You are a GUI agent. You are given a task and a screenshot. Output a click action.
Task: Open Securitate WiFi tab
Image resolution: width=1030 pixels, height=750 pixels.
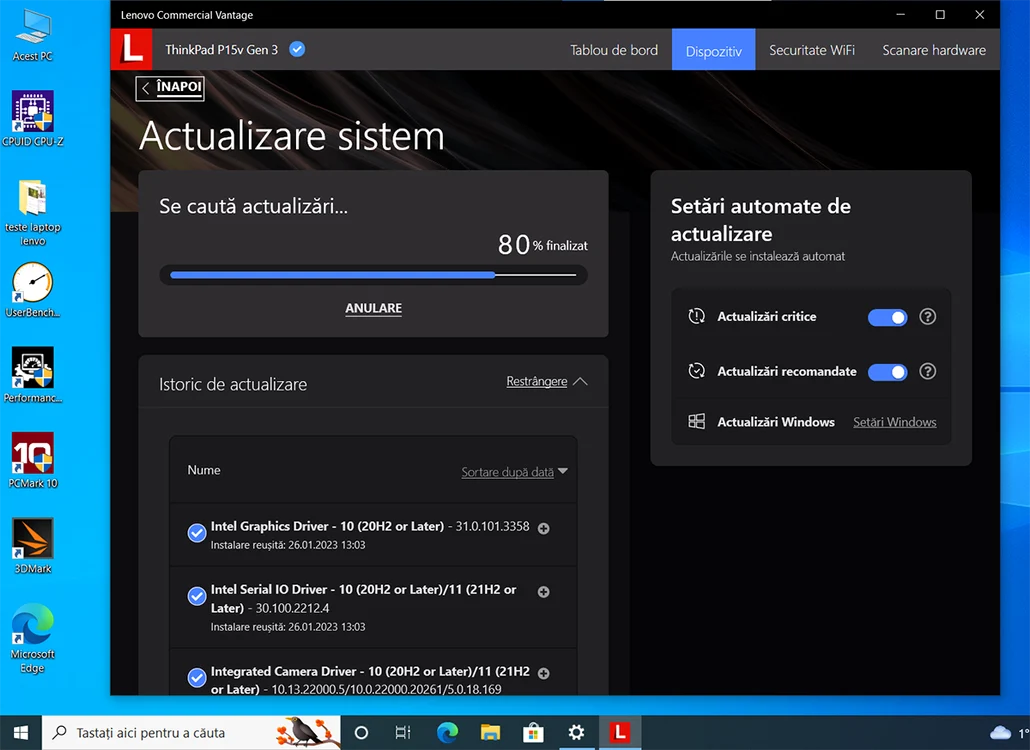click(x=812, y=50)
